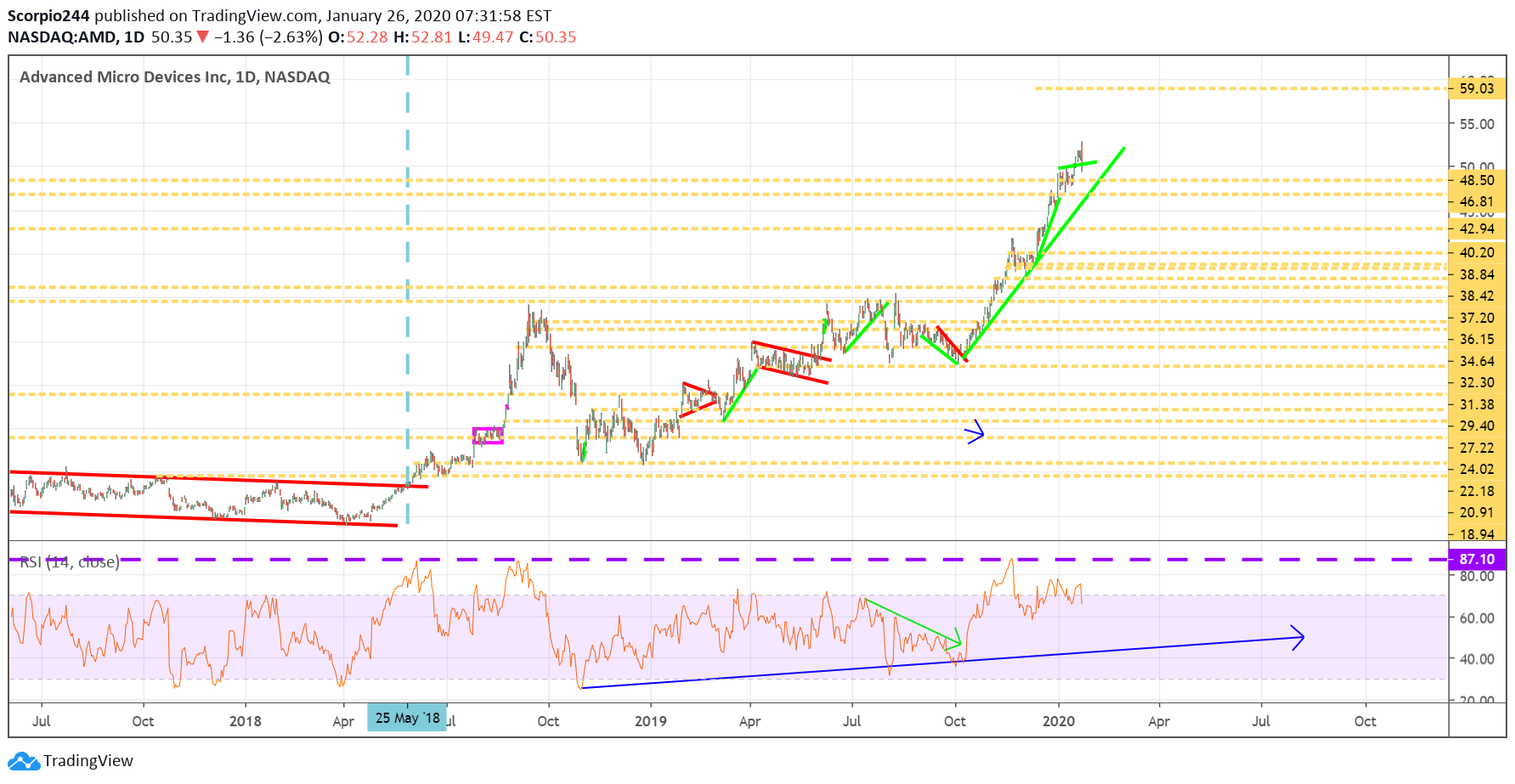Click the 25 May '18 date marker
The image size is (1515, 784).
[x=407, y=718]
